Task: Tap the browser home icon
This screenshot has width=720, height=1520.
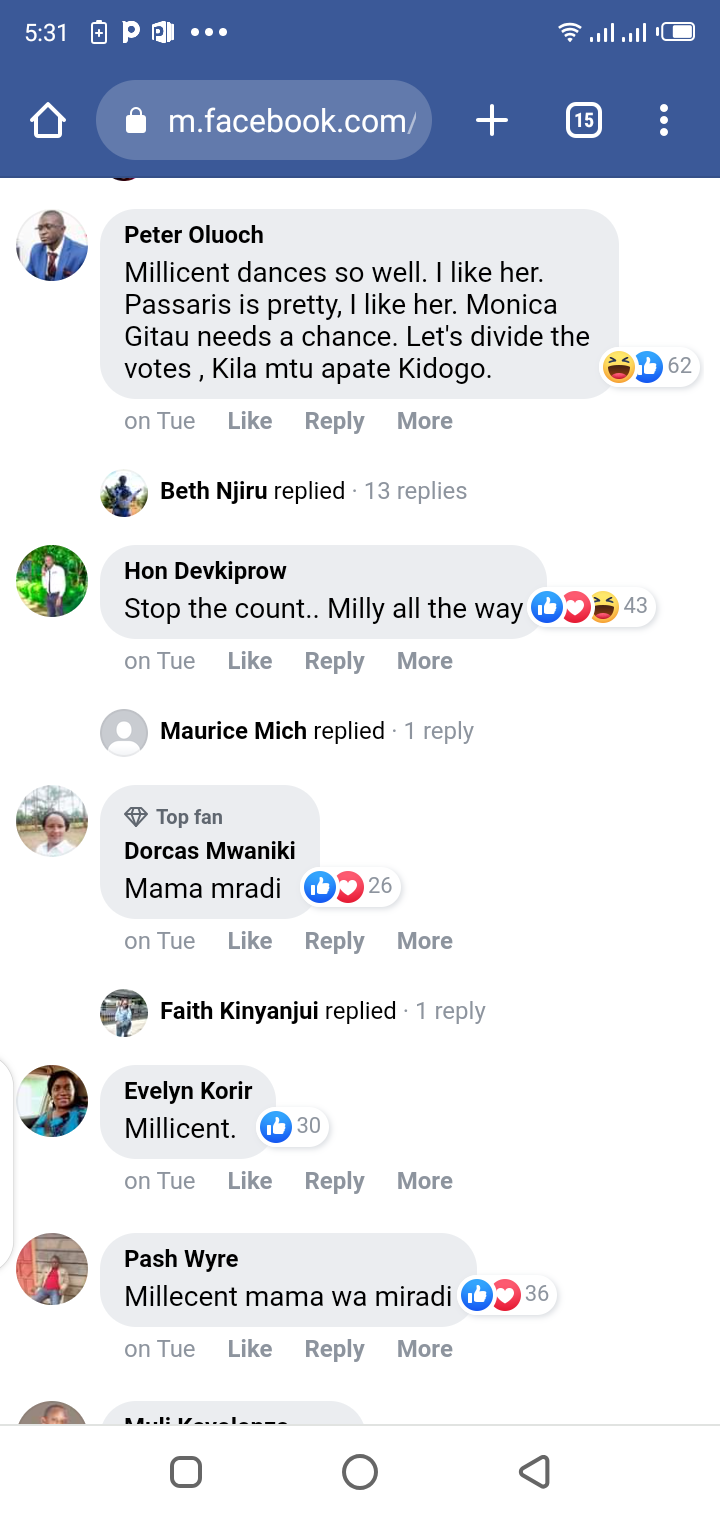Action: [x=48, y=121]
